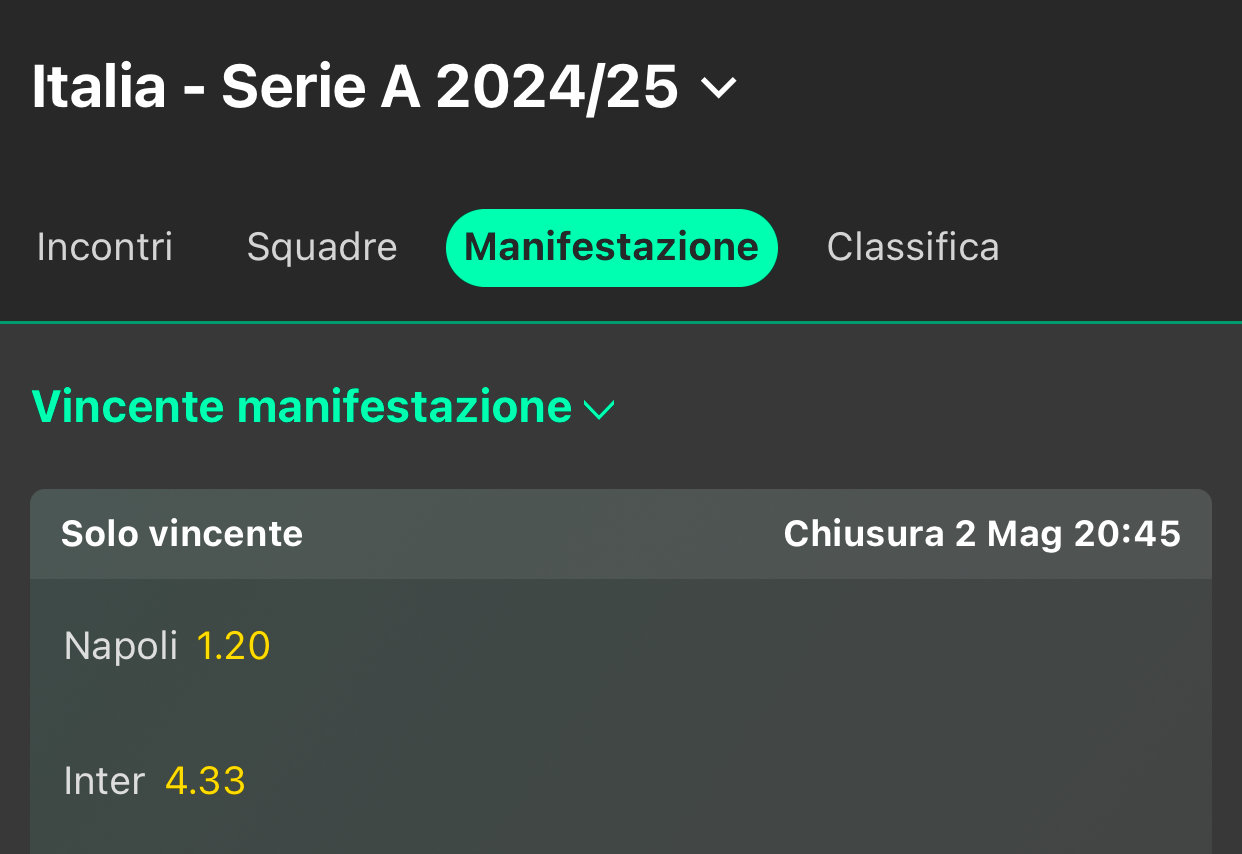
Task: Tap the 20:45 time in market header
Action: 1127,534
